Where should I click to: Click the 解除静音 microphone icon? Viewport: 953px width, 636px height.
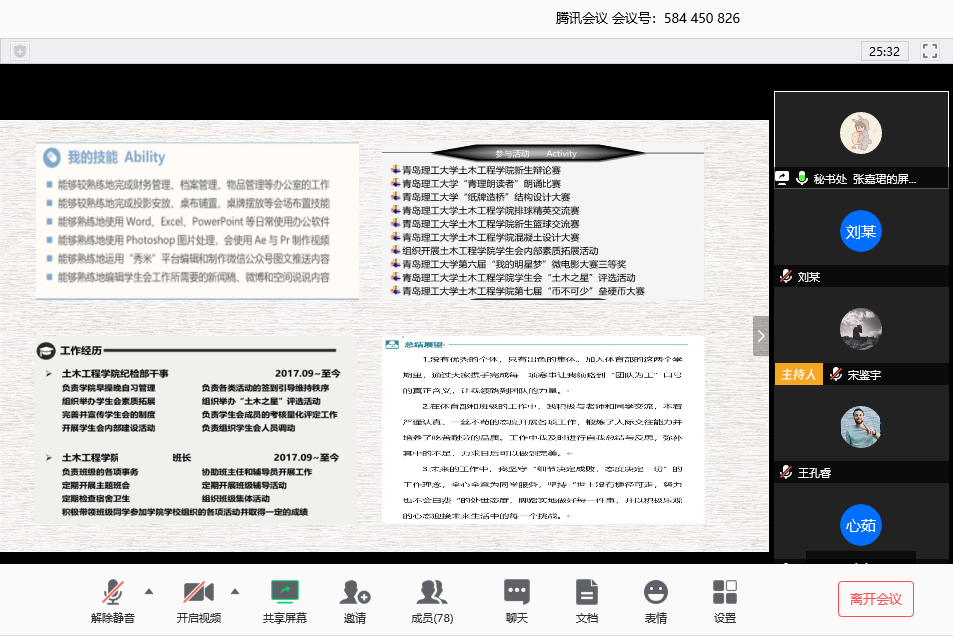112,592
